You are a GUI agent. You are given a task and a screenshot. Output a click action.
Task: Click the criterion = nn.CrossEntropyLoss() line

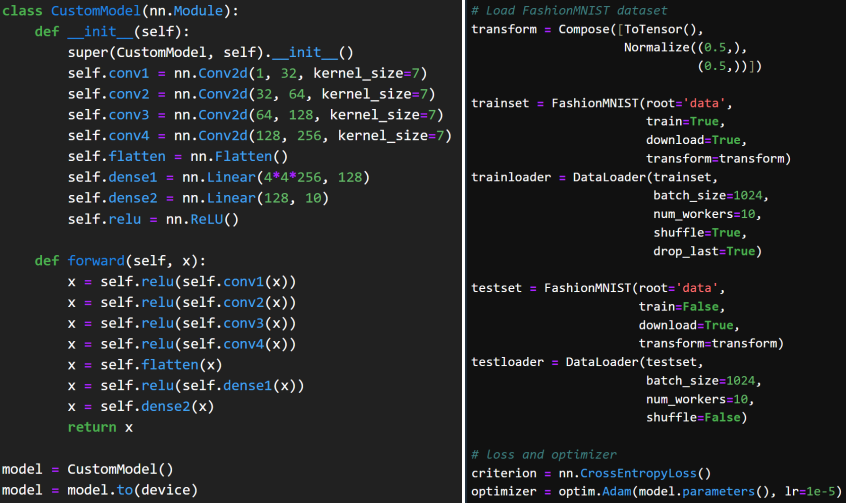591,473
